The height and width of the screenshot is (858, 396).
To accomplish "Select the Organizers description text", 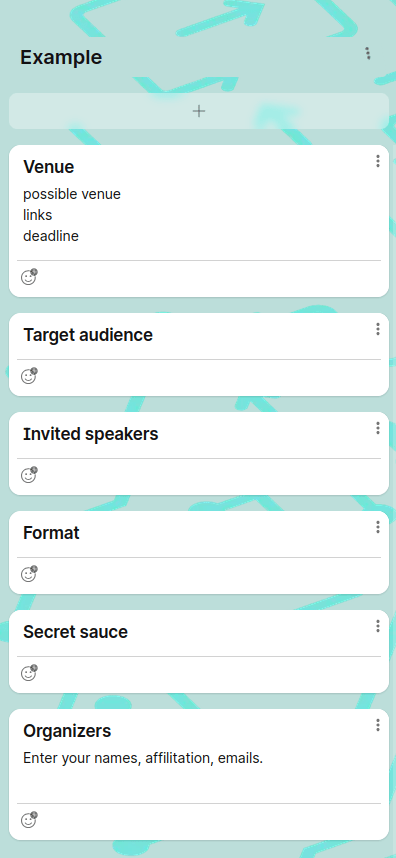I will (x=143, y=758).
